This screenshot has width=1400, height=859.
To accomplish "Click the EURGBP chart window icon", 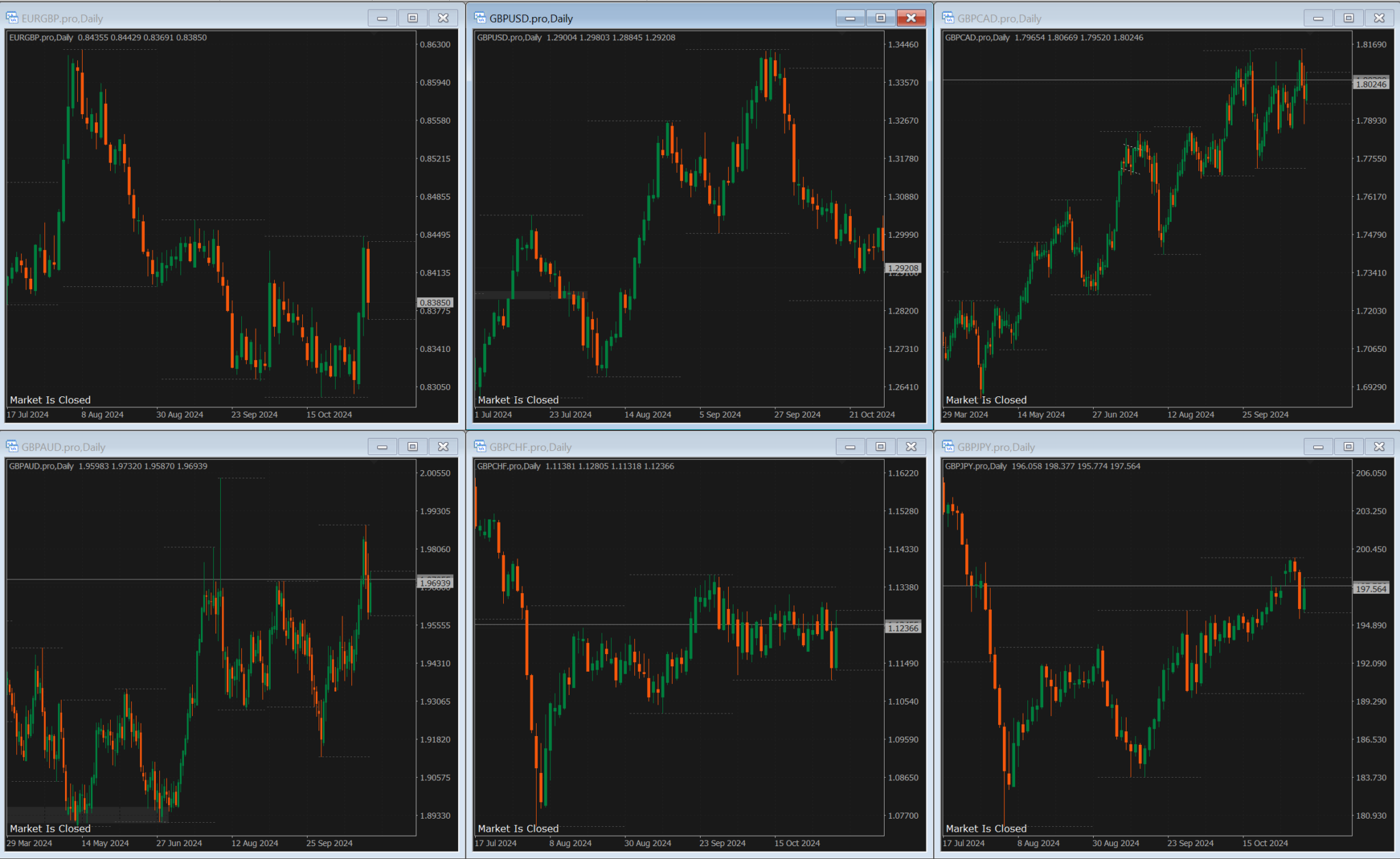I will click(x=12, y=18).
